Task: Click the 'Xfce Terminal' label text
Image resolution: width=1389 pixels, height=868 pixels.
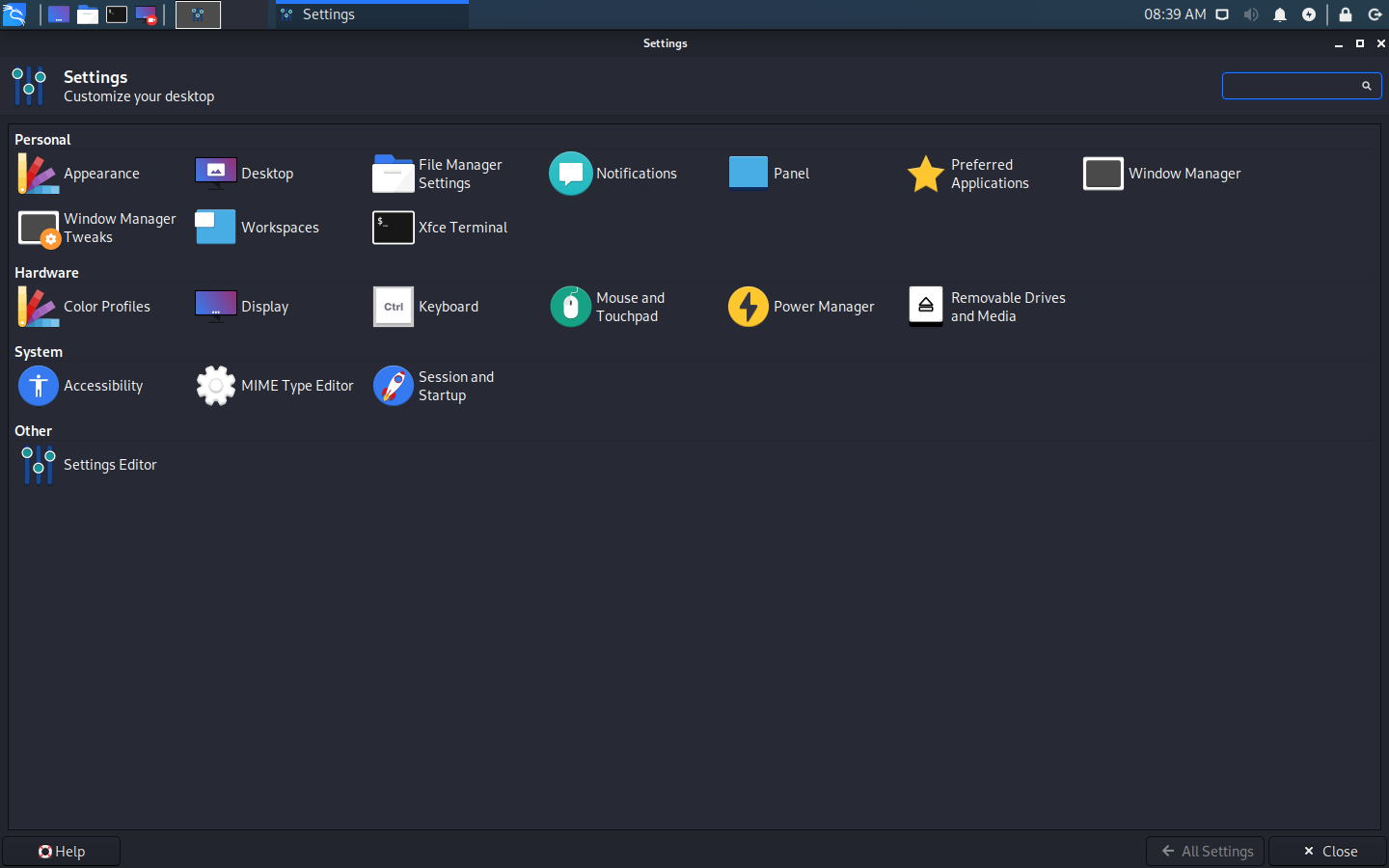Action: point(463,228)
